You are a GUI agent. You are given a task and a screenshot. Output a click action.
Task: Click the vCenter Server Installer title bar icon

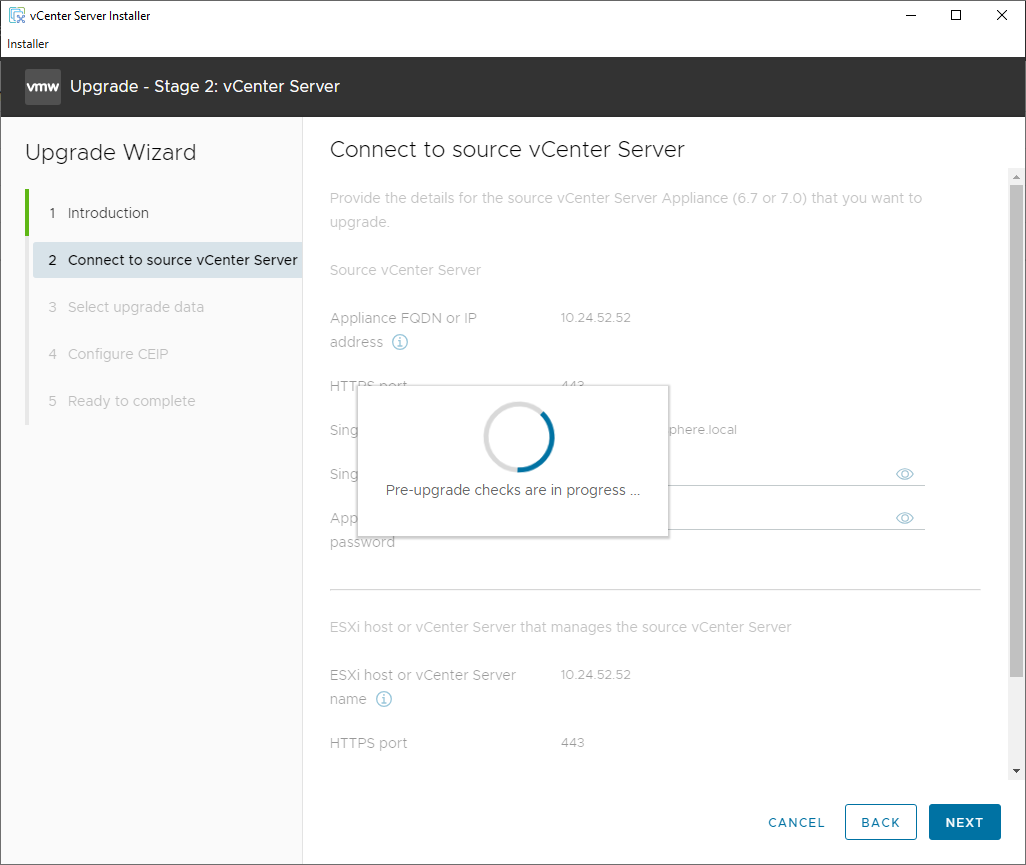(x=17, y=16)
